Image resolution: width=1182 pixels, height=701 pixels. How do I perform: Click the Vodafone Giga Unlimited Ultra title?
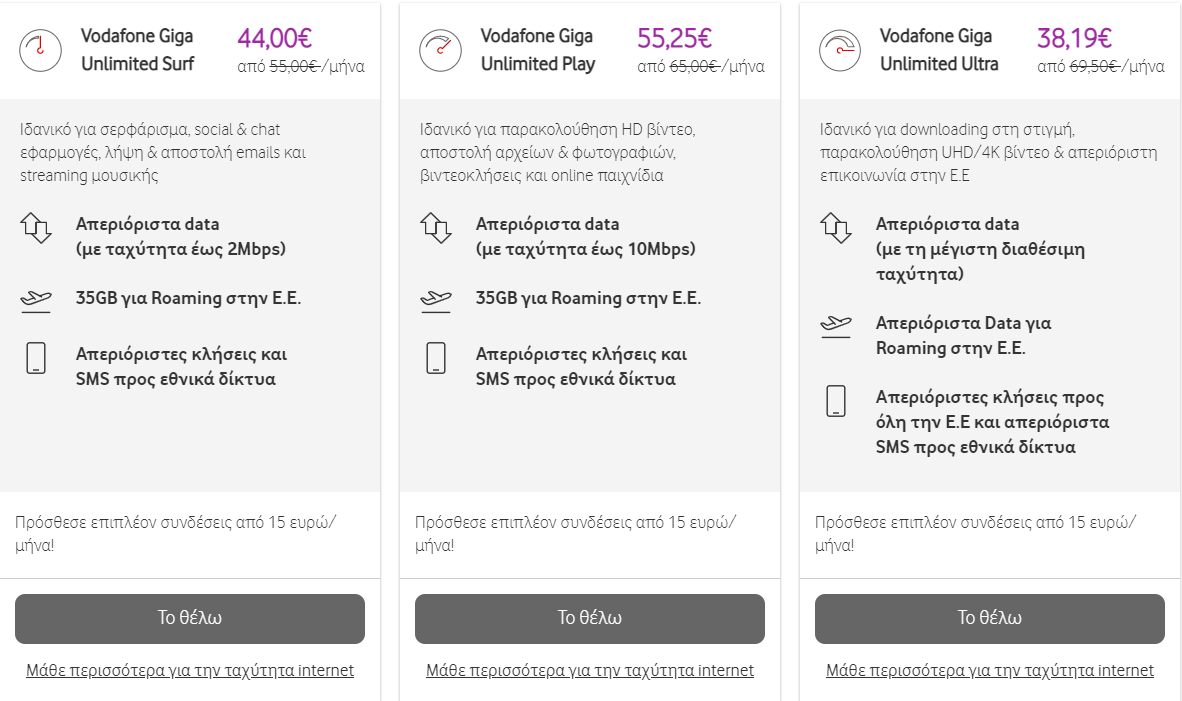939,50
